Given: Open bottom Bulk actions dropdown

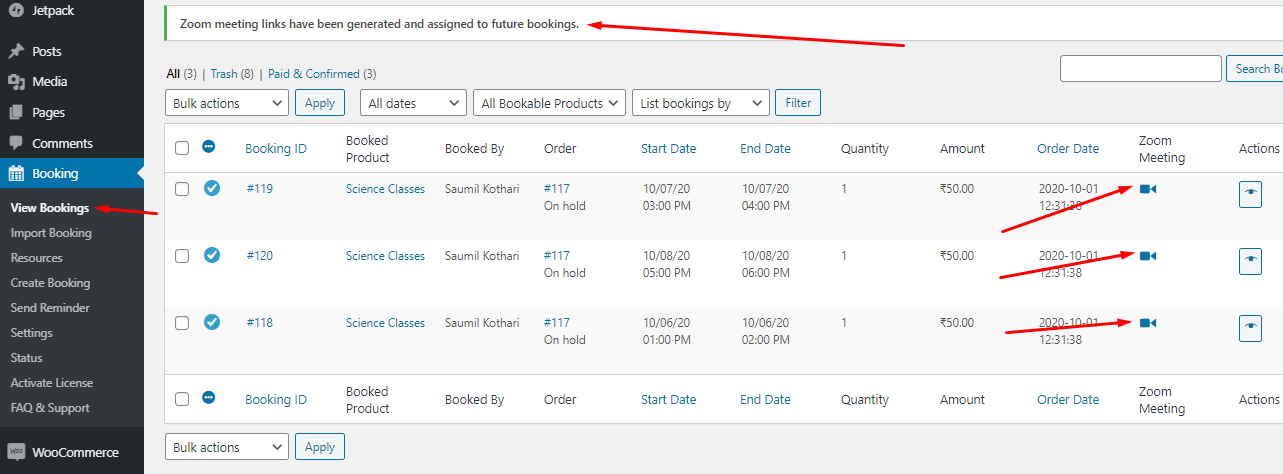Looking at the screenshot, I should pyautogui.click(x=227, y=447).
